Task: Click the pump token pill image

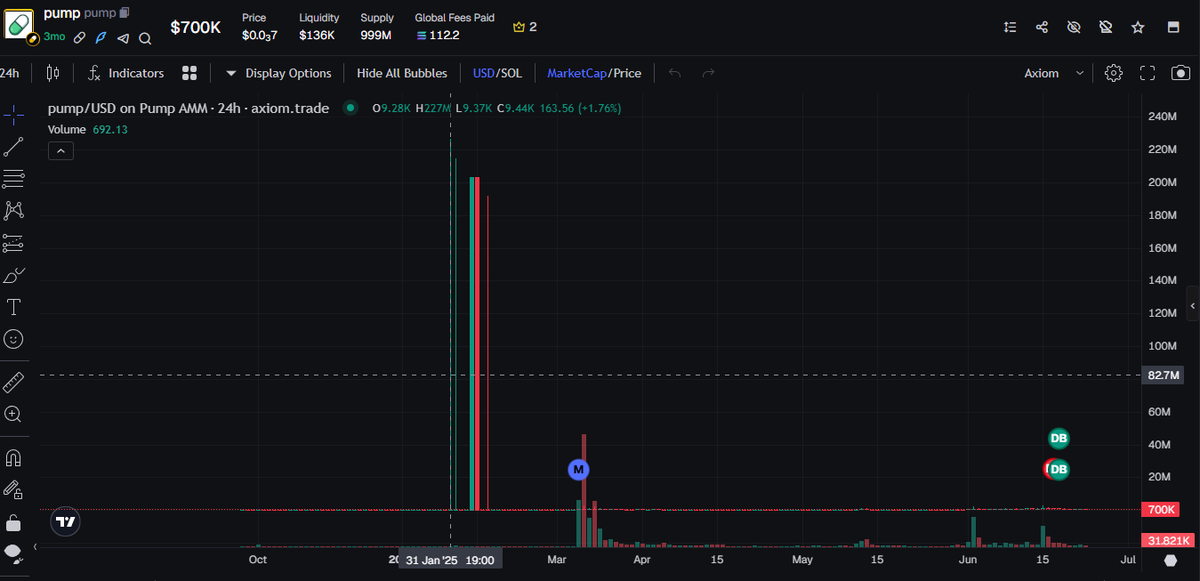Action: (20, 24)
